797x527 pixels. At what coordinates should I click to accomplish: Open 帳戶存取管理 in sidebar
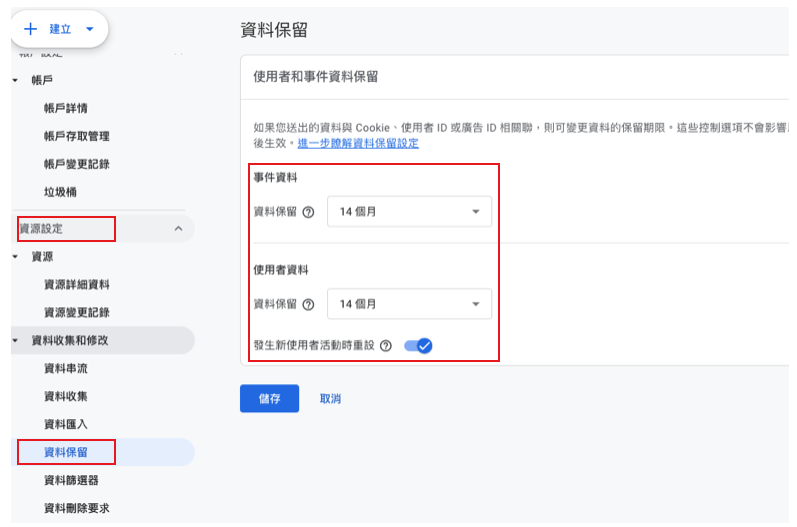(x=77, y=136)
